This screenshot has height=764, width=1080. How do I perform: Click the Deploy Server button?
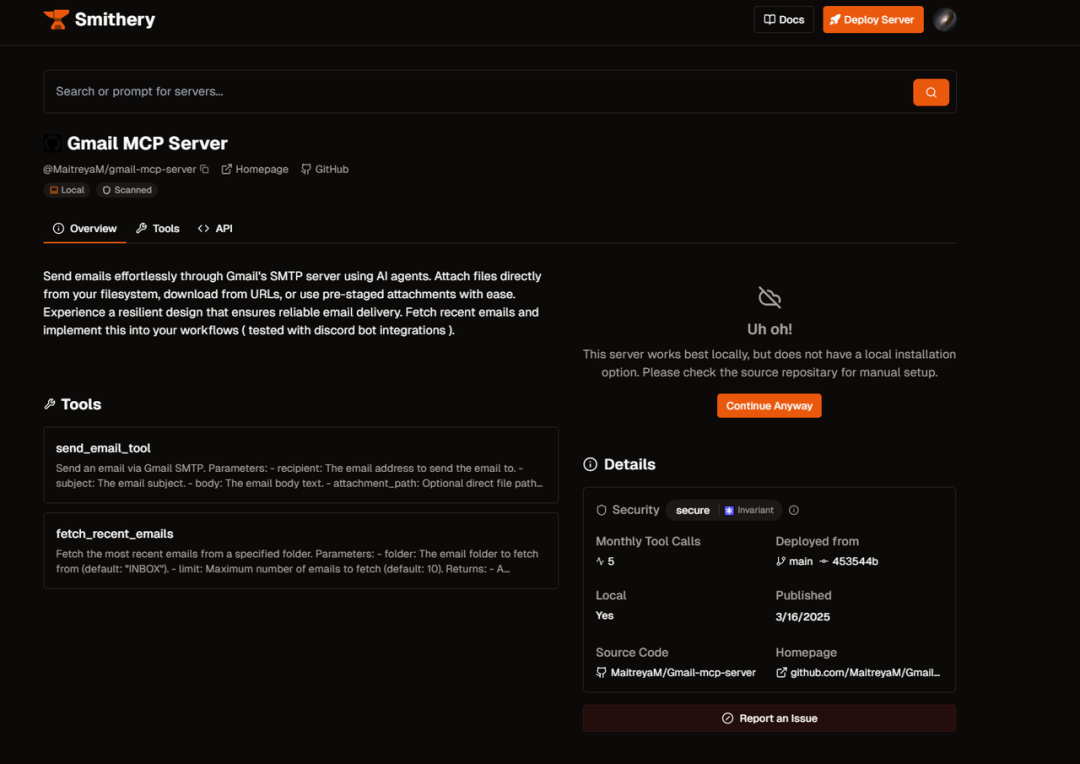(873, 19)
